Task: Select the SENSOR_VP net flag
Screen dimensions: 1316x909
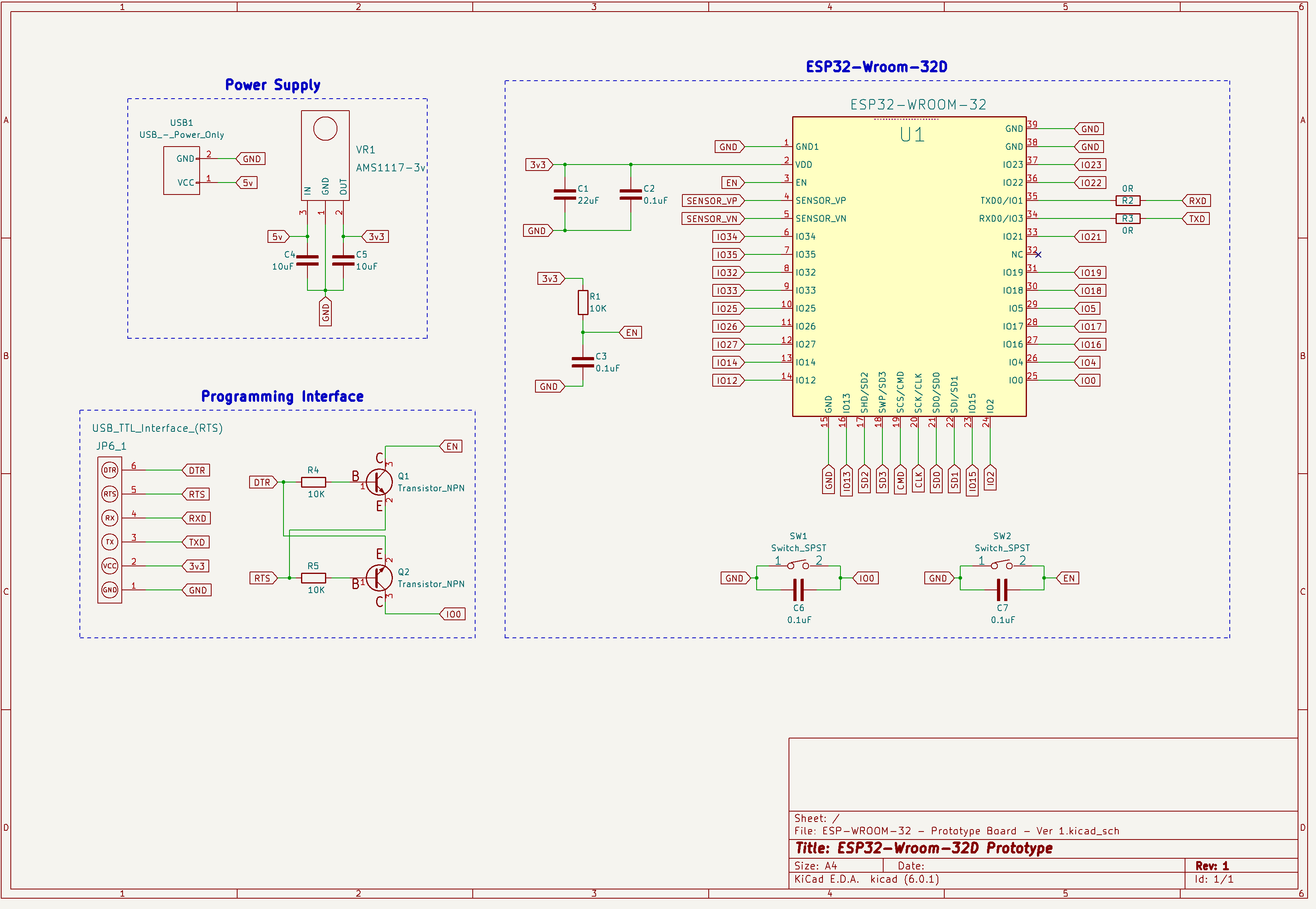Action: (x=713, y=200)
